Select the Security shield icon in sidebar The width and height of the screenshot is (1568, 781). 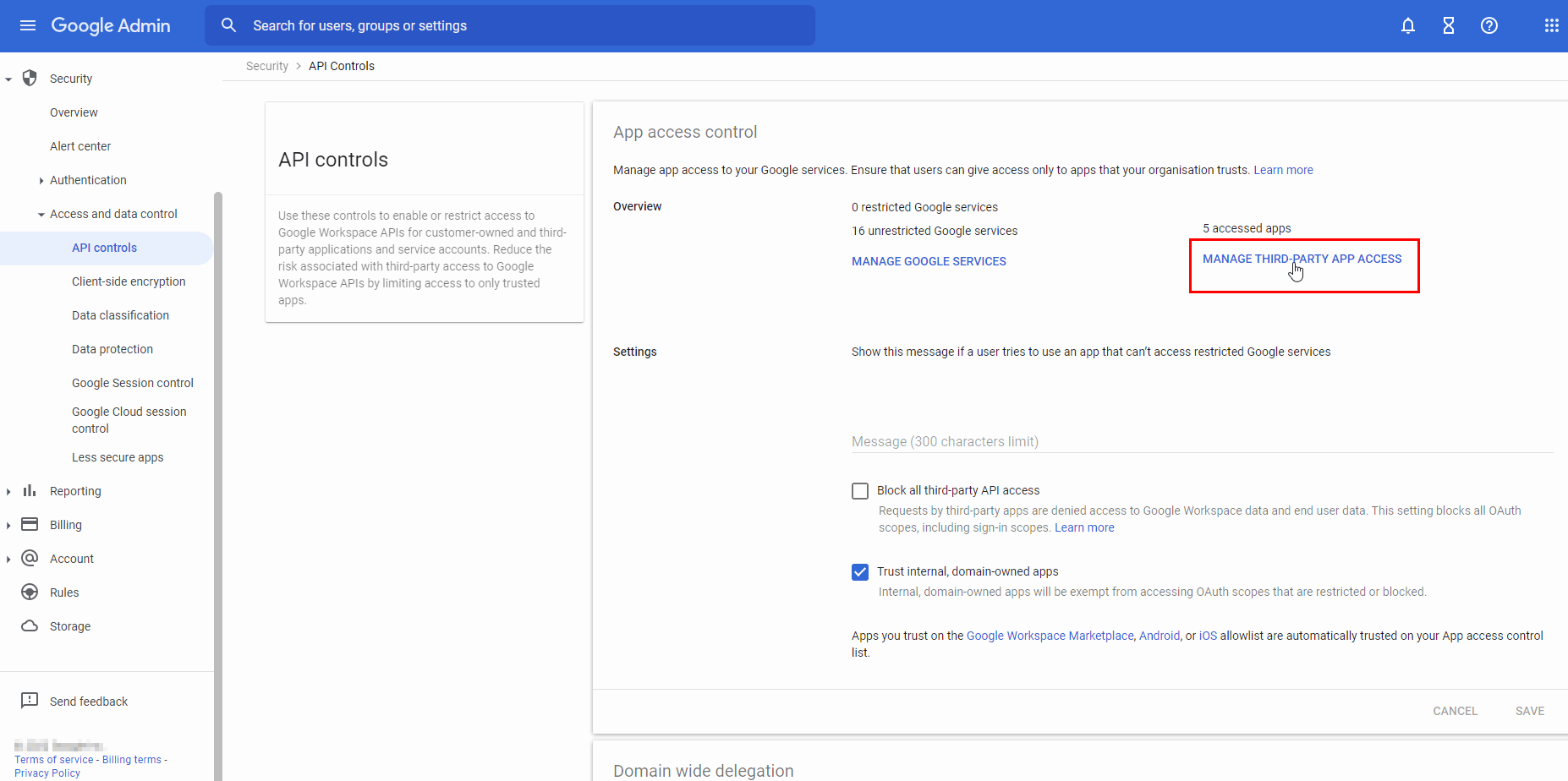[30, 78]
